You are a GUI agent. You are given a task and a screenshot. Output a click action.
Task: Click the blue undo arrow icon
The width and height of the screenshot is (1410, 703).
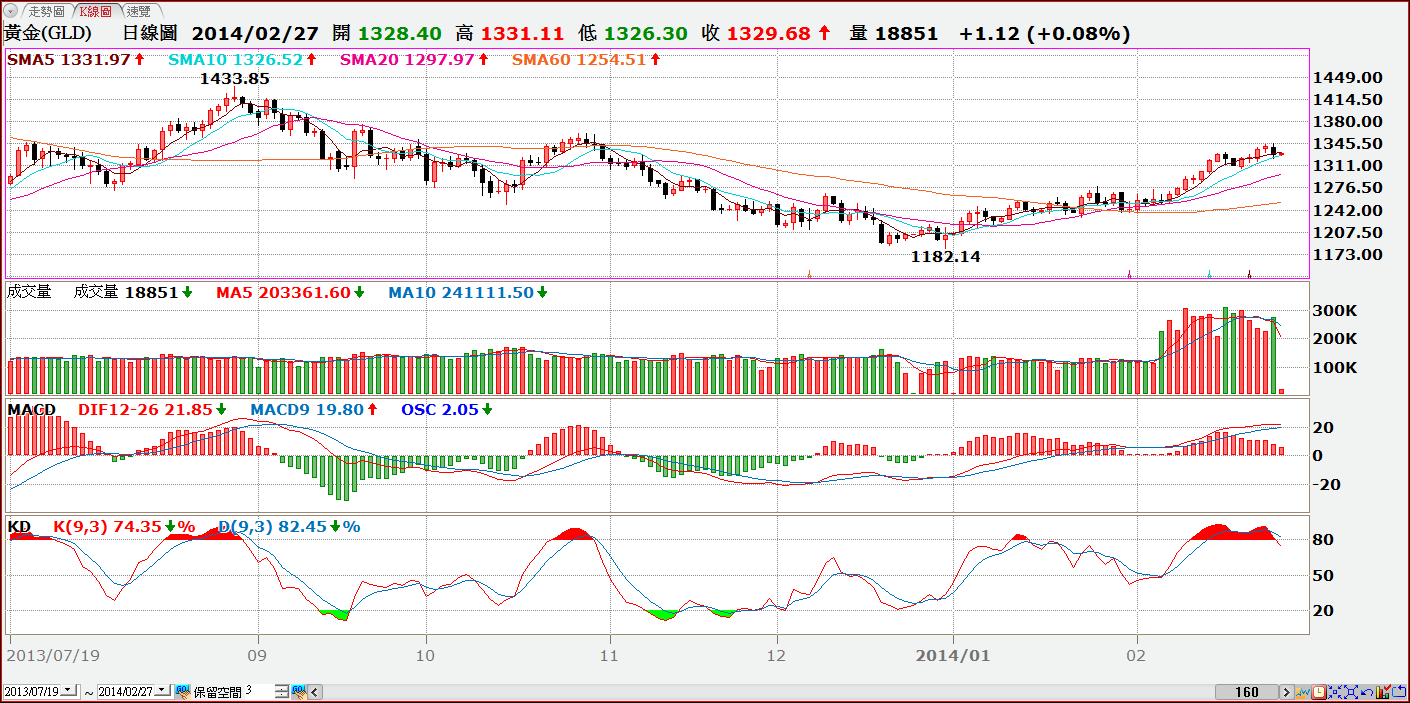[x=1367, y=691]
